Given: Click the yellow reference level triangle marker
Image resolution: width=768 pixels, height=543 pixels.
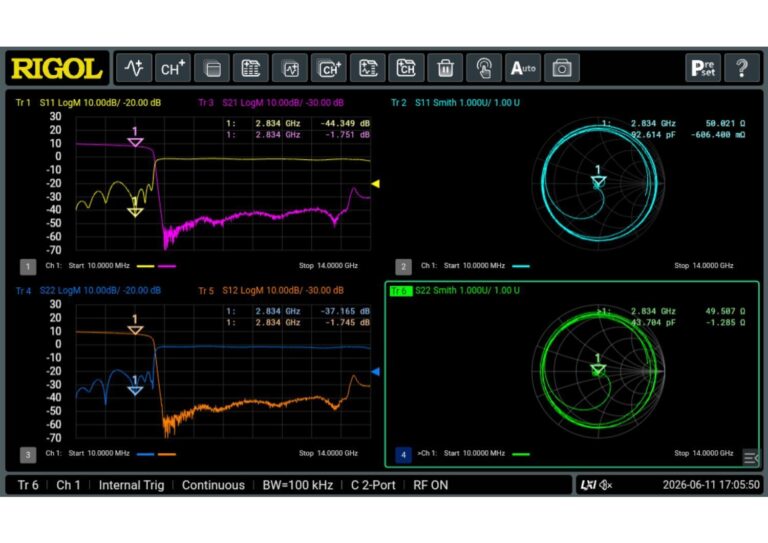Looking at the screenshot, I should [376, 184].
